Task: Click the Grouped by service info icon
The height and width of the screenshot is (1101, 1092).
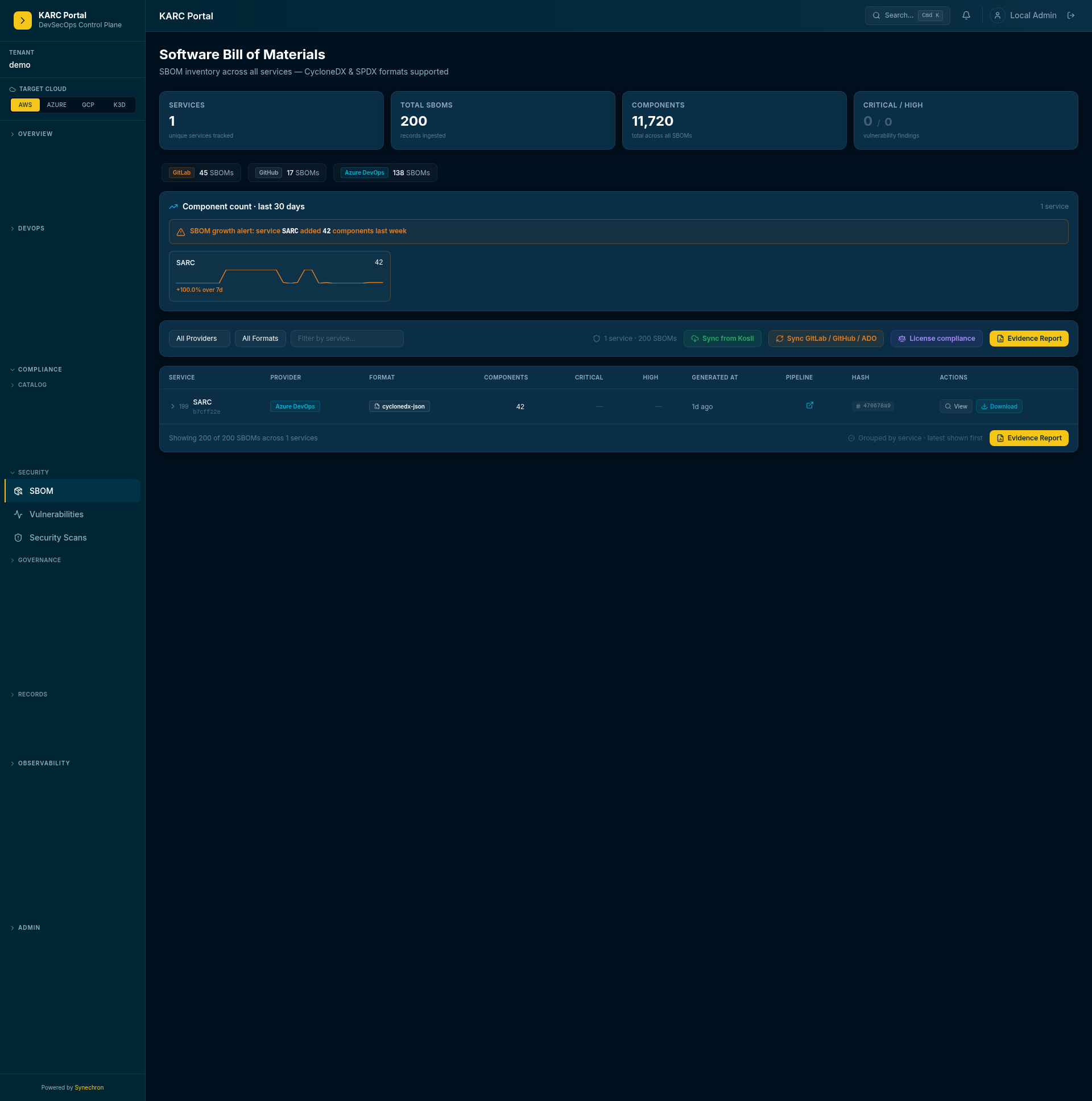Action: pos(851,439)
